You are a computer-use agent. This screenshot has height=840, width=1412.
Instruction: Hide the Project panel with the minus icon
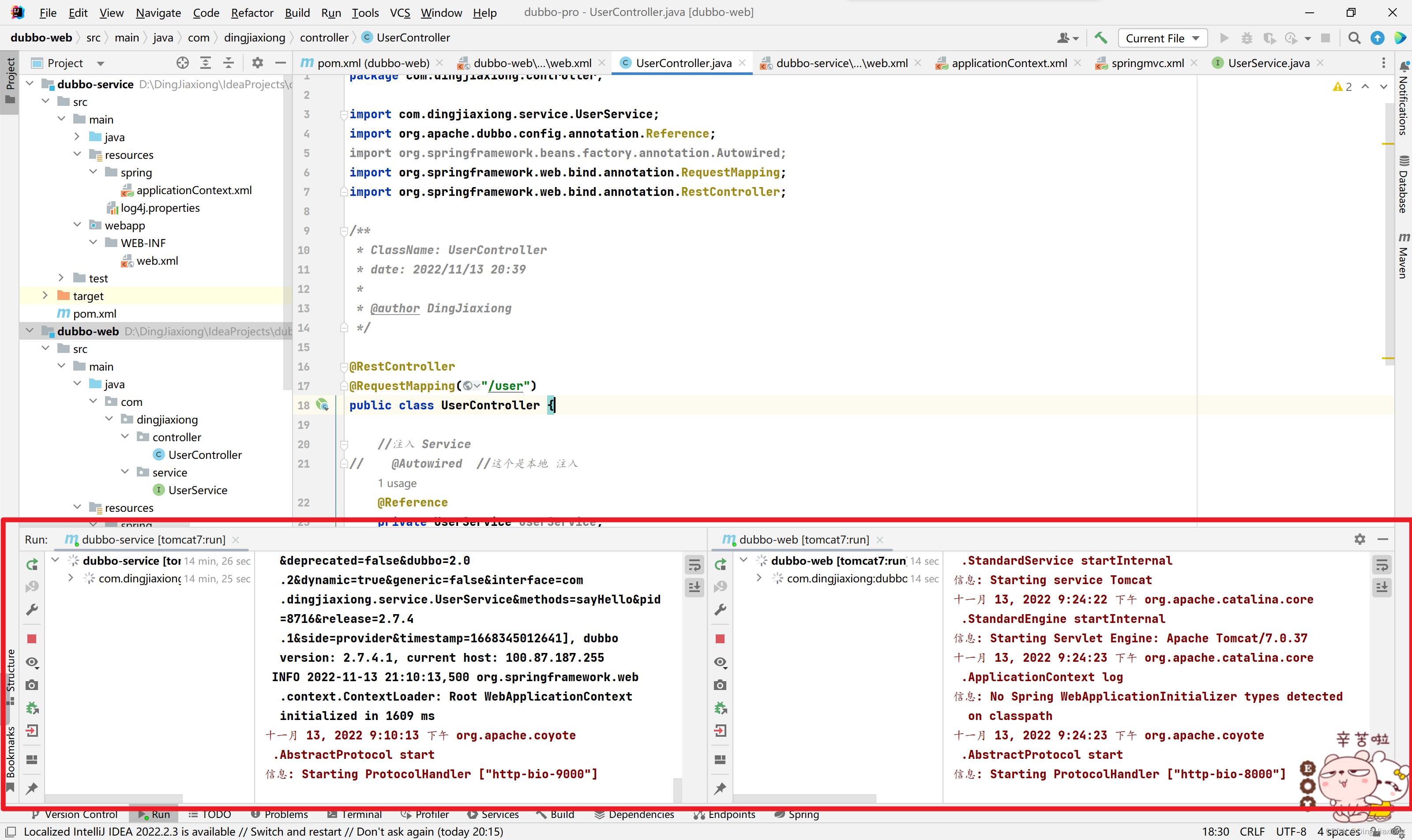click(280, 63)
